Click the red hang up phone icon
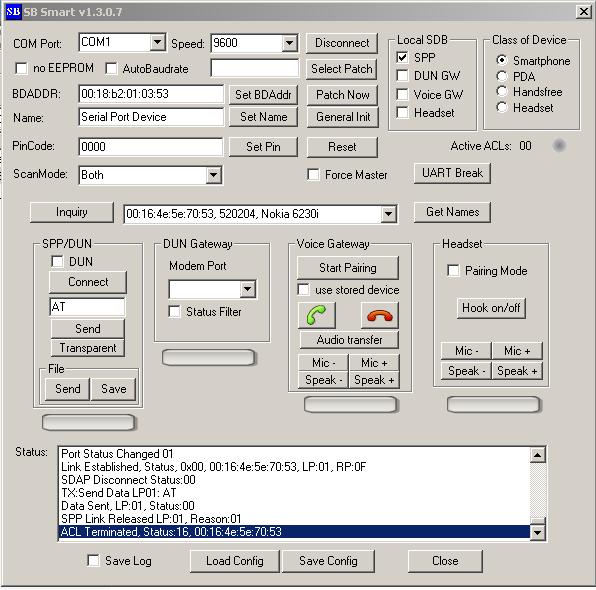The height and width of the screenshot is (590, 596). click(379, 315)
